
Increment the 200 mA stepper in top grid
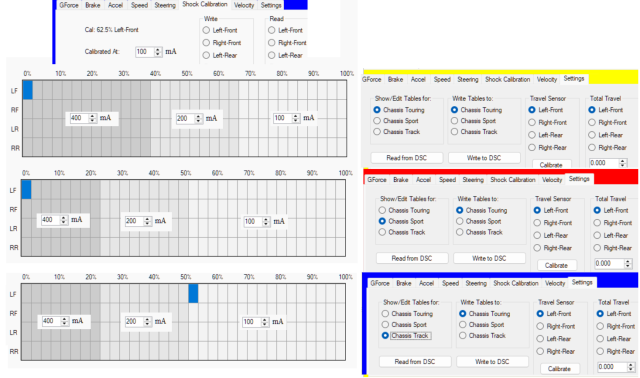[x=198, y=116]
